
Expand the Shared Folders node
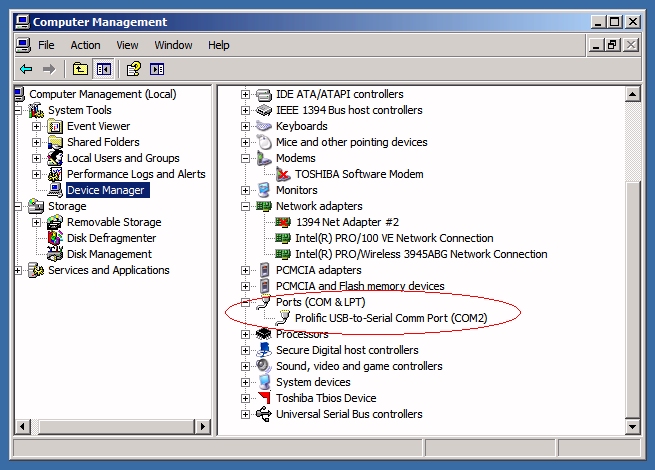36,142
